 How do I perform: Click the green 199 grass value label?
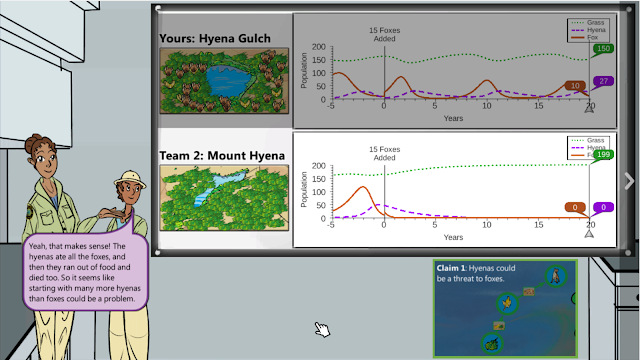[x=603, y=154]
